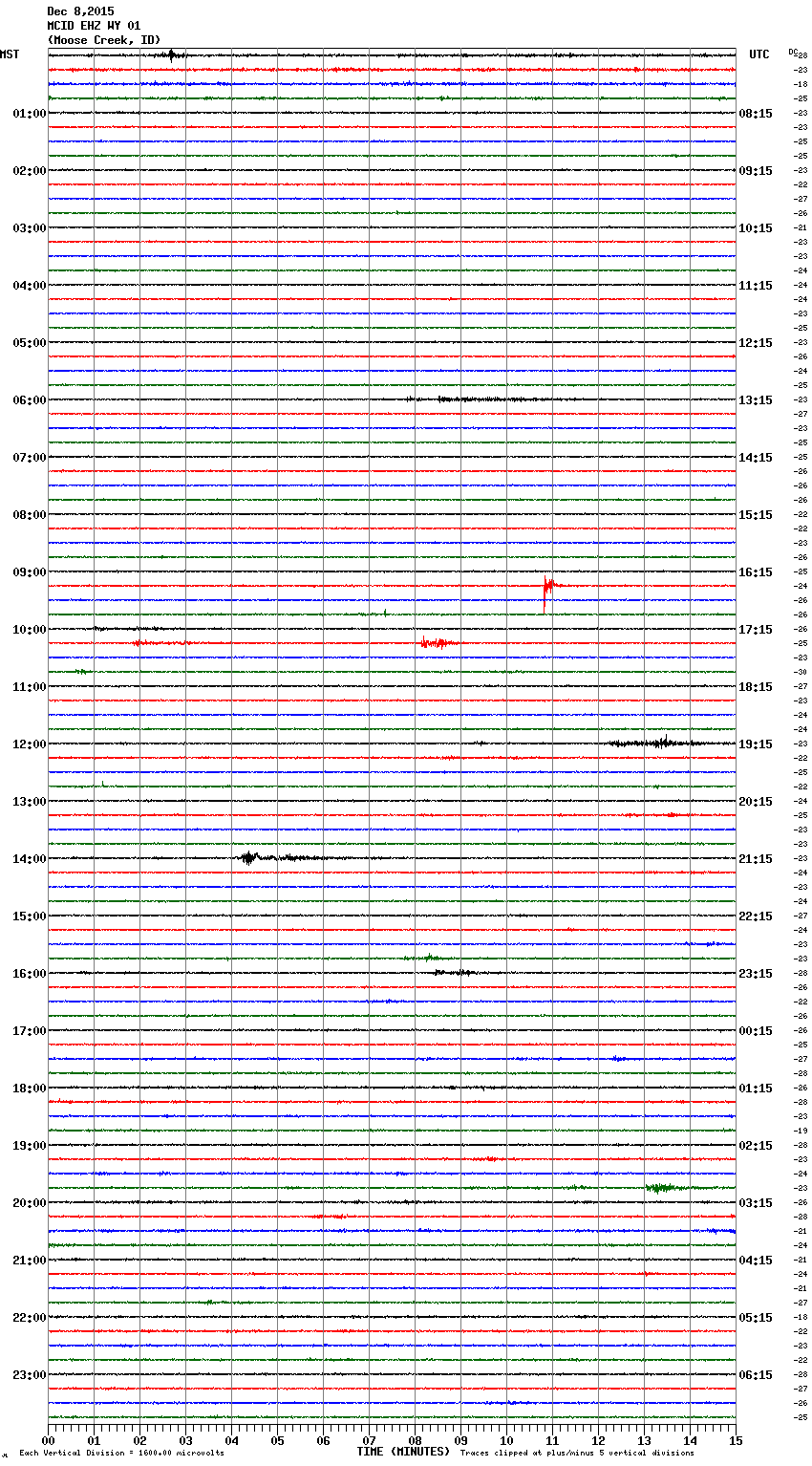This screenshot has height=1466, width=812.
Task: Select the 06:00 MST time label
Action: coord(30,400)
